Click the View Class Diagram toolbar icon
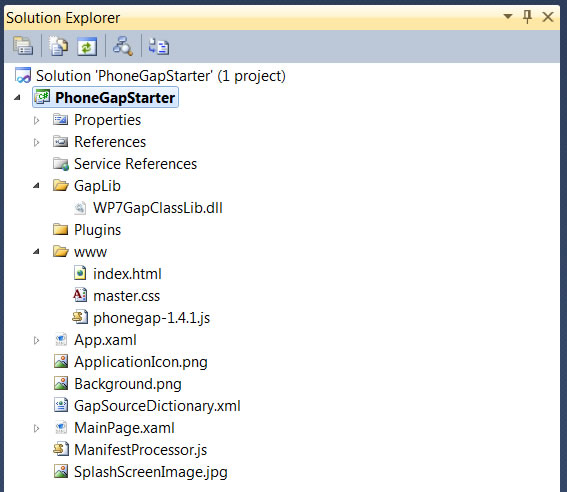This screenshot has height=492, width=567. coord(123,46)
